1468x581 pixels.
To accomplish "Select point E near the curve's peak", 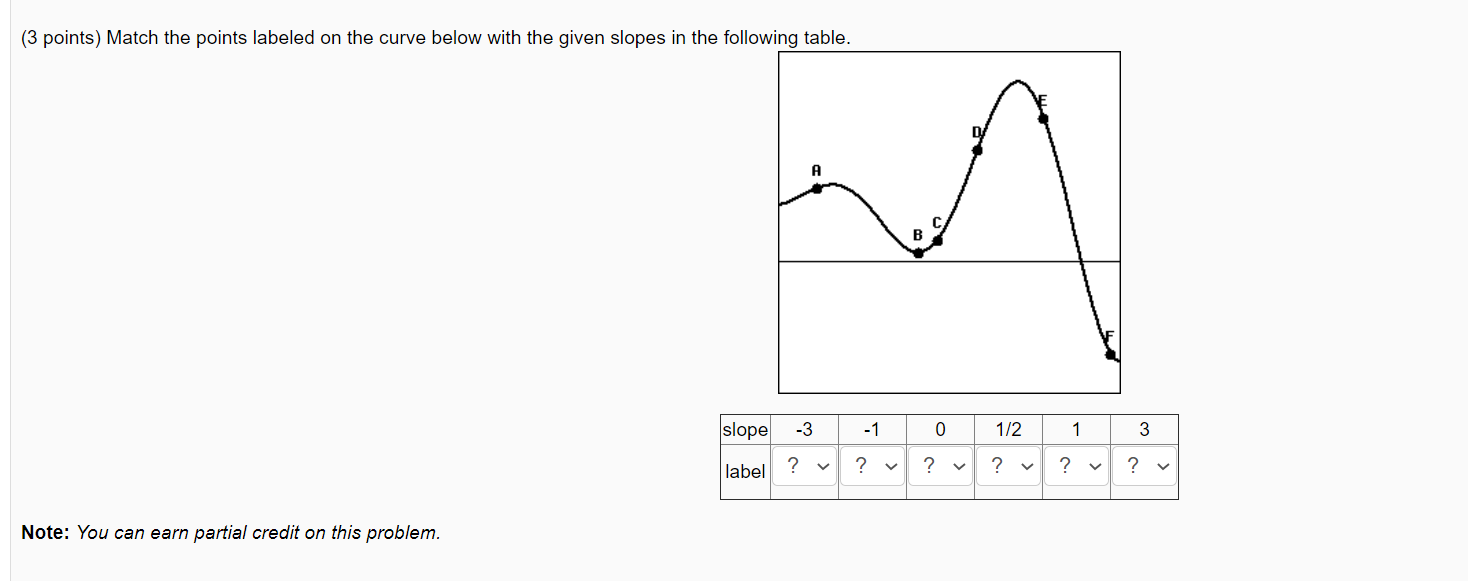I will tap(1043, 117).
